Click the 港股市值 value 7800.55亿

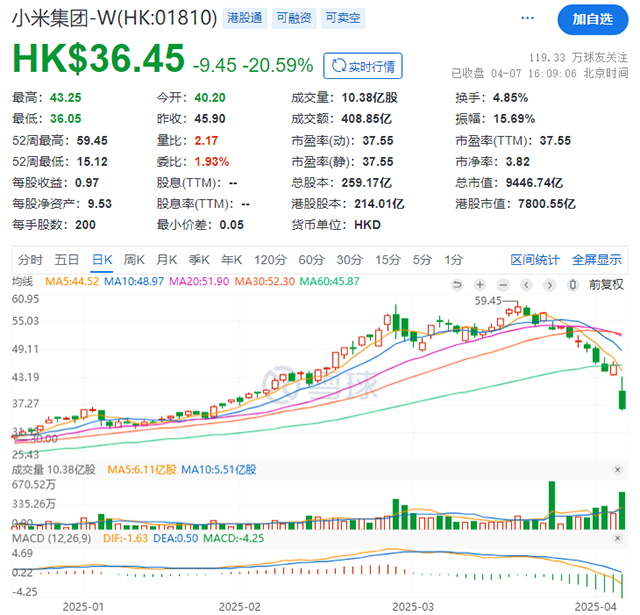[547, 204]
